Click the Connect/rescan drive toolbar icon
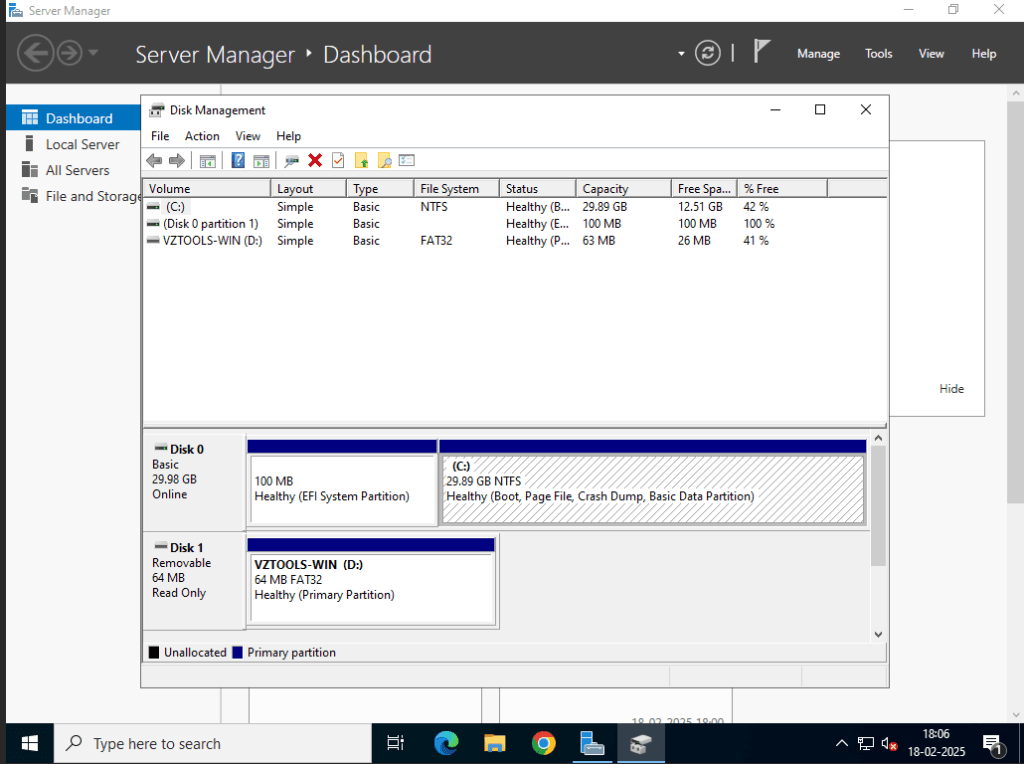 tap(292, 161)
